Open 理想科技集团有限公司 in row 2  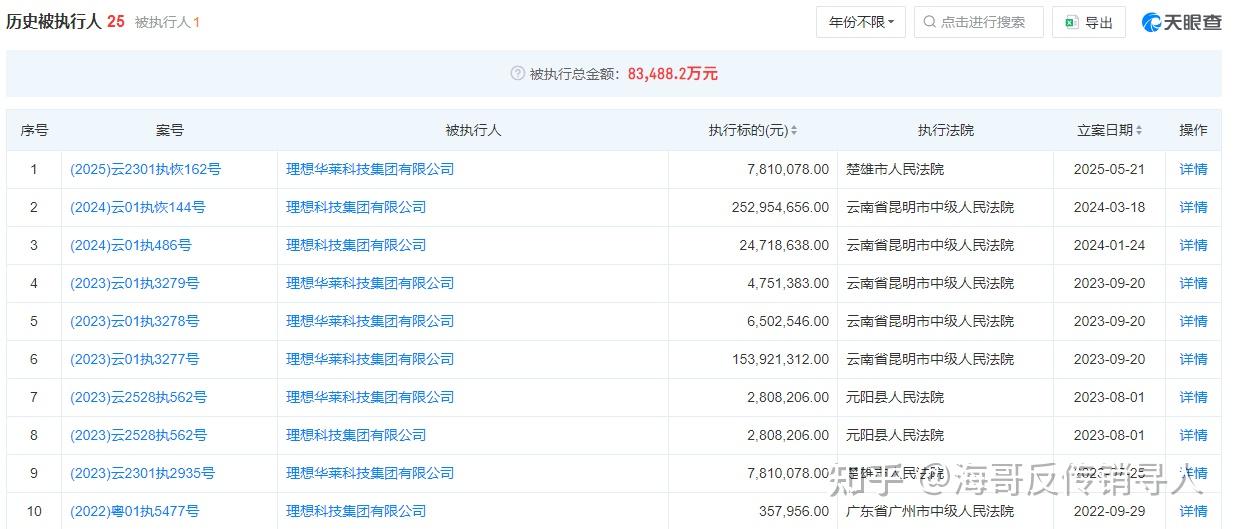coord(356,207)
